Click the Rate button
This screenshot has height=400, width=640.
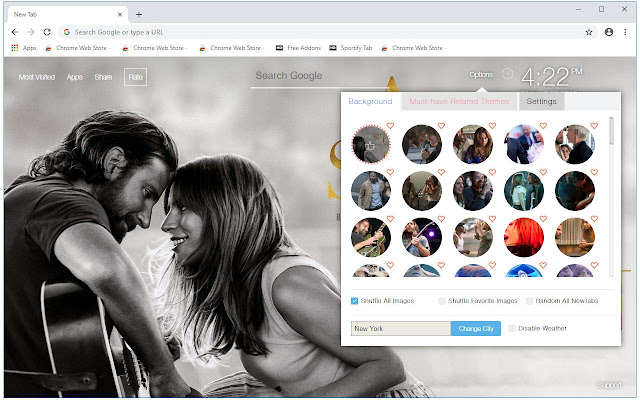[x=136, y=77]
